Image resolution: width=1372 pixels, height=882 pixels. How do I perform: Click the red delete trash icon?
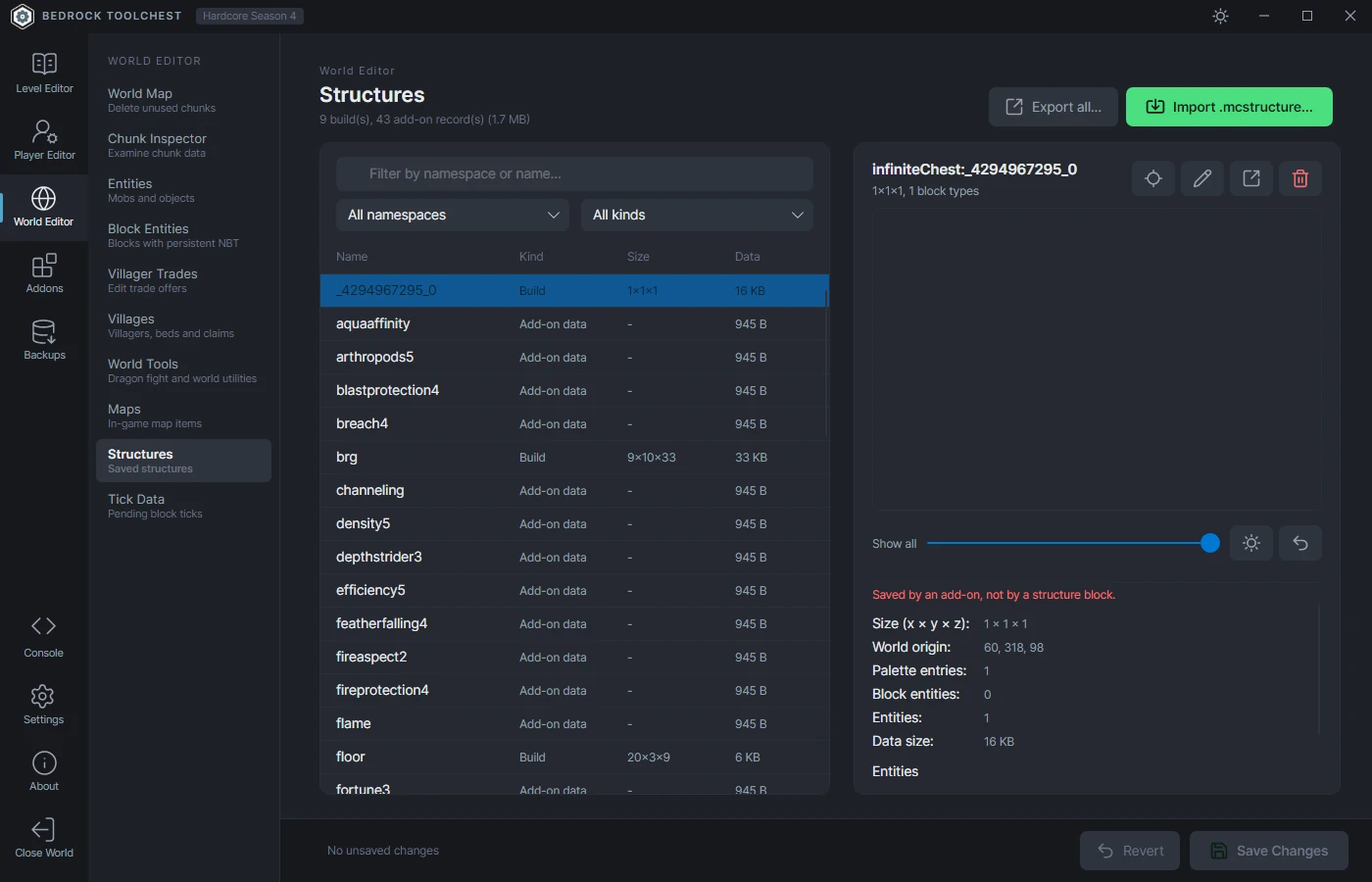click(x=1300, y=178)
